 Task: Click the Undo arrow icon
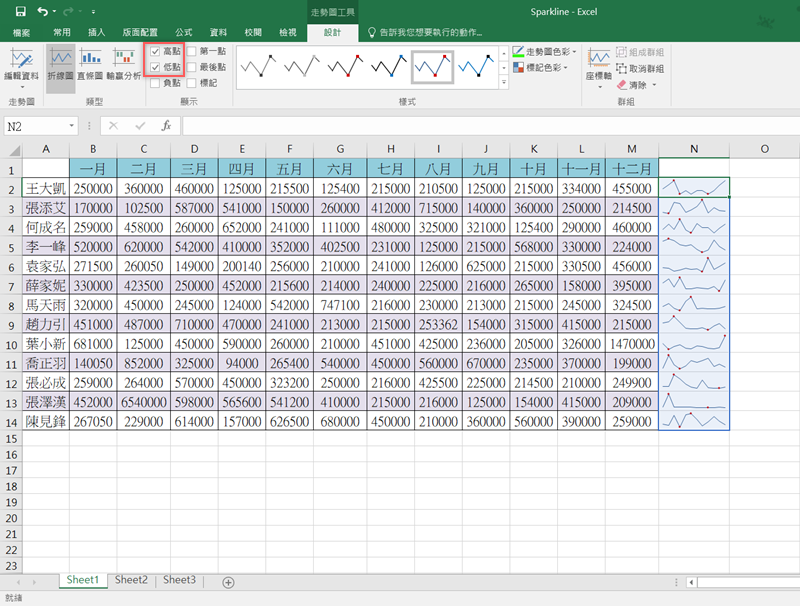pos(44,11)
